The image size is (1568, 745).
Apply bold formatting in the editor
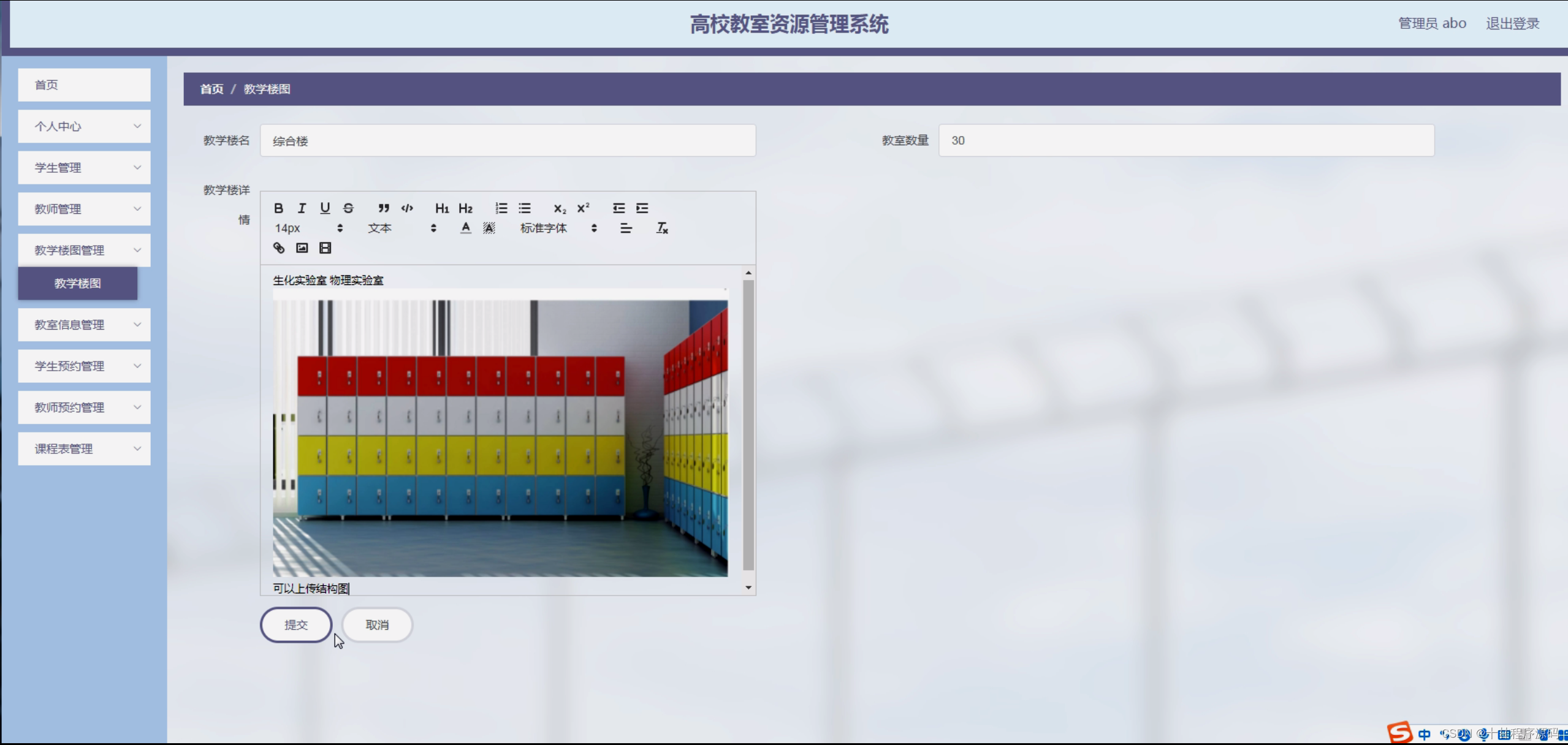pos(278,208)
